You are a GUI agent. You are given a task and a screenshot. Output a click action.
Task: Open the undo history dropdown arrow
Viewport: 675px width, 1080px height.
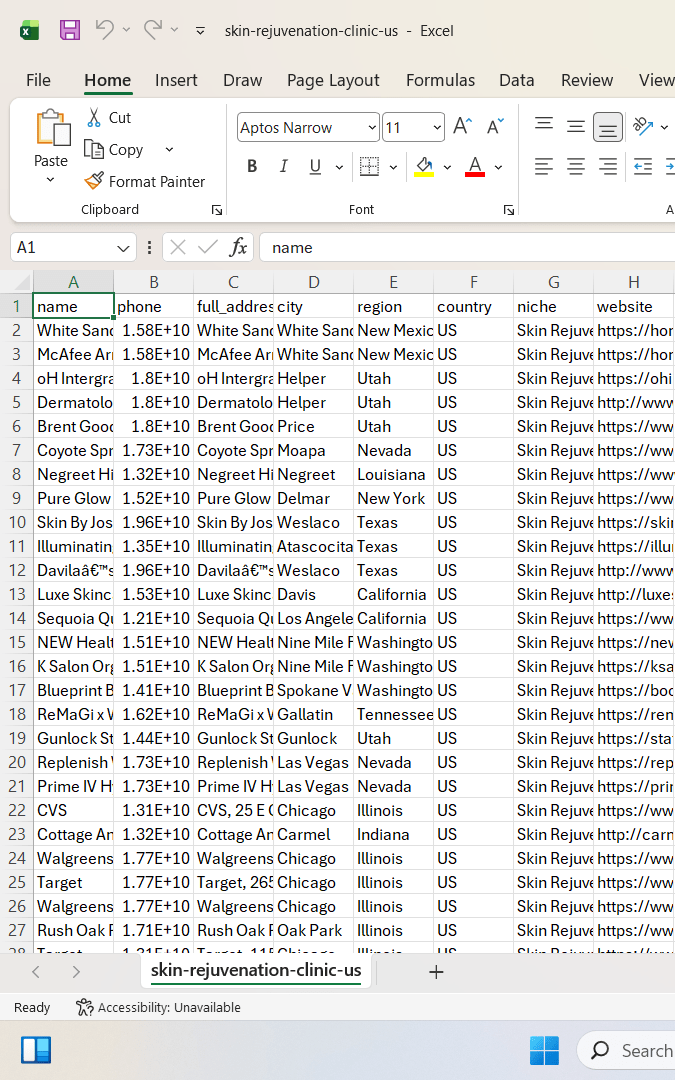[126, 30]
